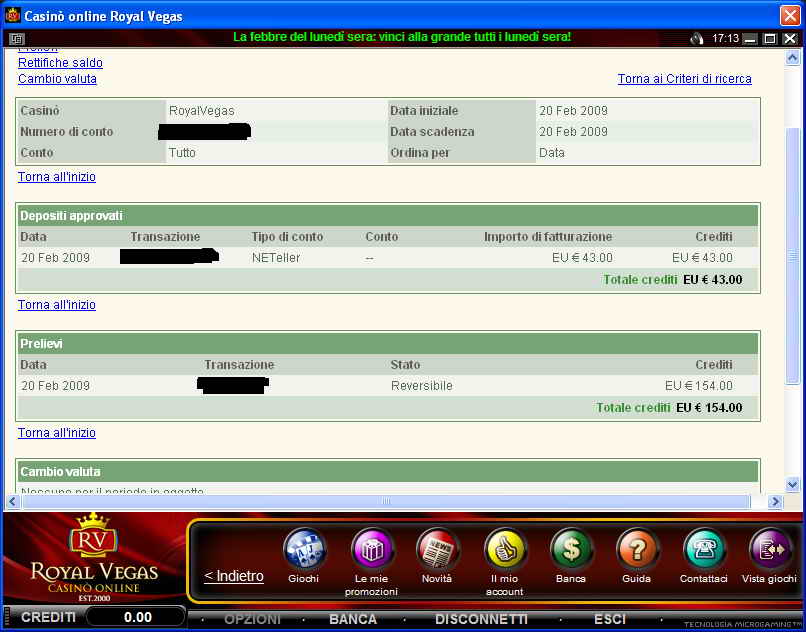Click the Data iniziale value 20 Feb 2009

573,111
